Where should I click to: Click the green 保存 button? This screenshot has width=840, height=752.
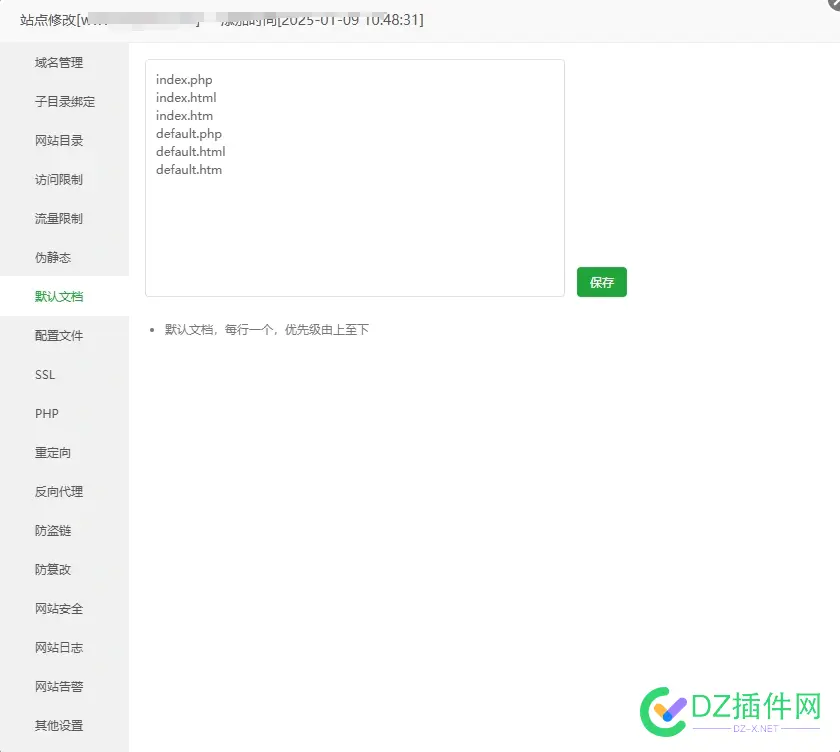[x=601, y=282]
